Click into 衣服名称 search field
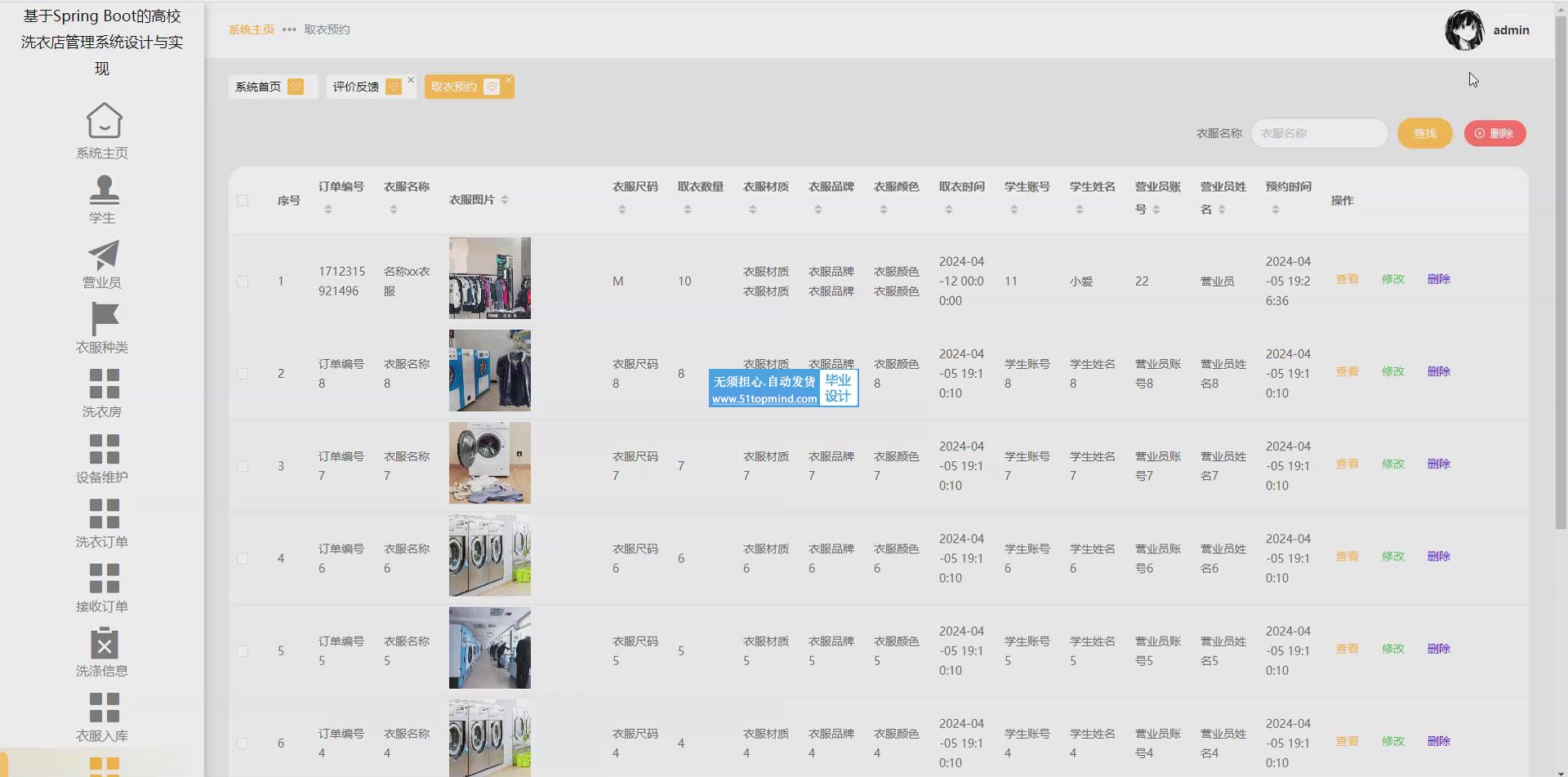 pyautogui.click(x=1319, y=133)
